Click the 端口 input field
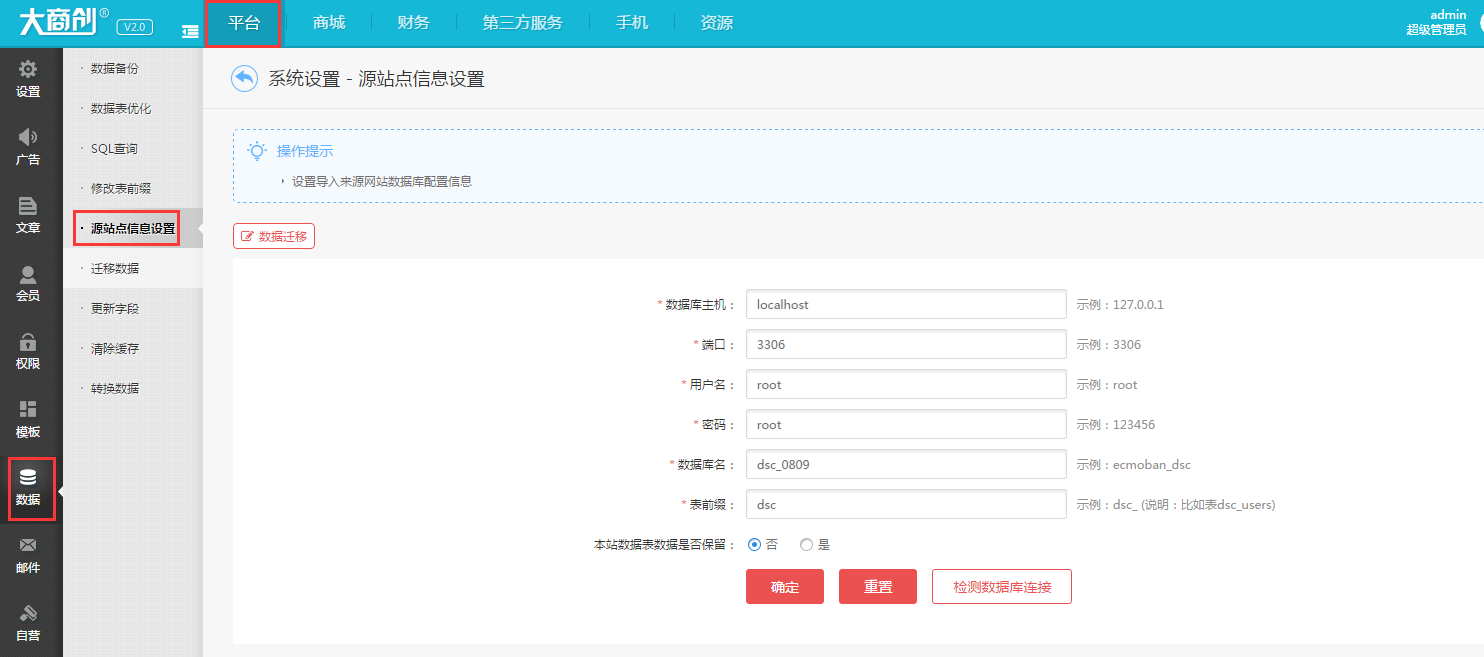This screenshot has height=657, width=1484. (907, 345)
